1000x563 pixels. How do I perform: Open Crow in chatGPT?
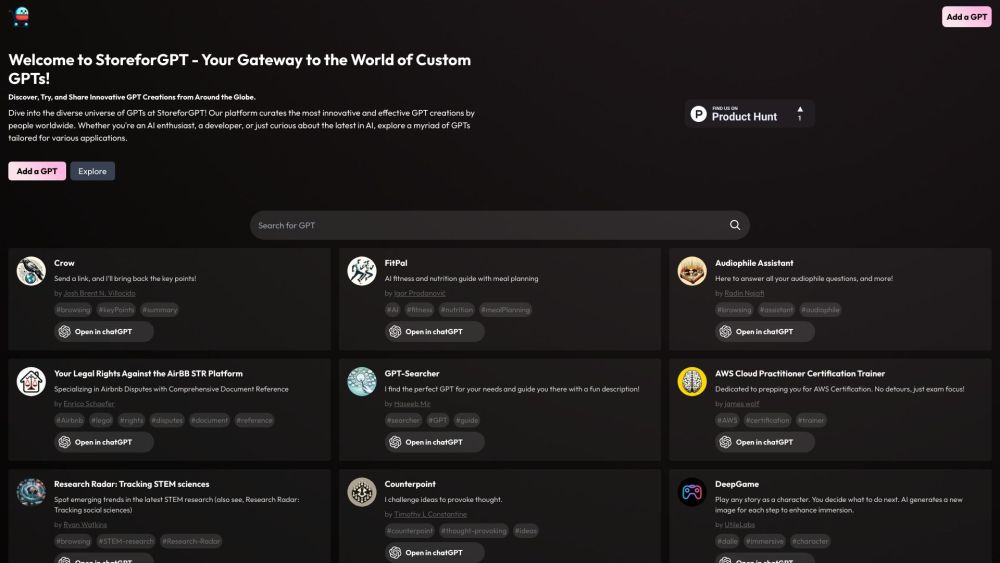point(104,331)
